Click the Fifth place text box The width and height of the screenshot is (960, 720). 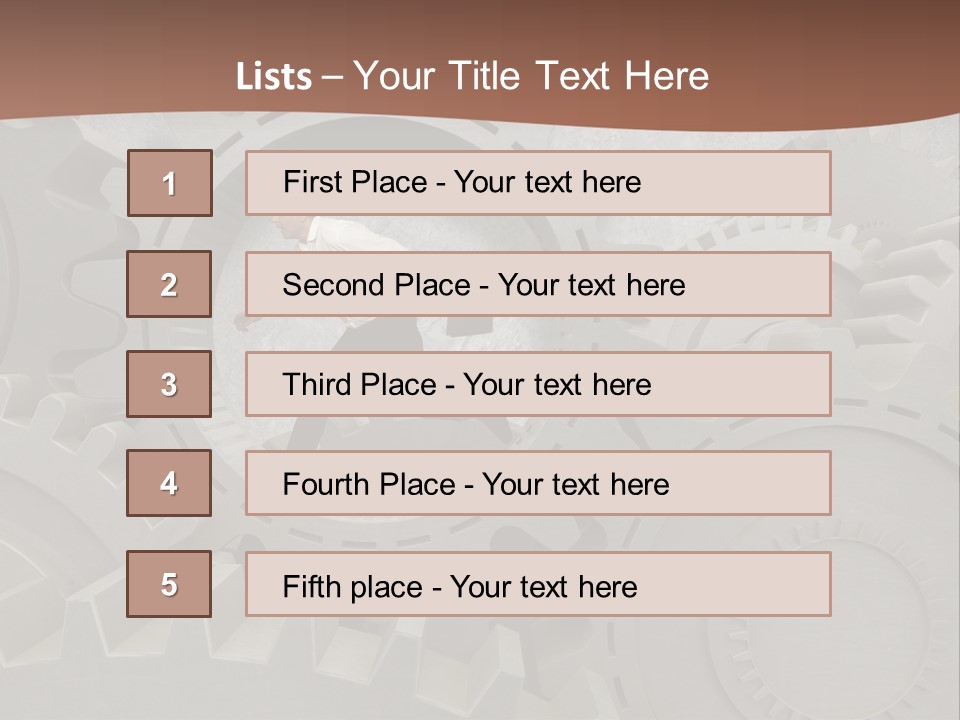538,584
